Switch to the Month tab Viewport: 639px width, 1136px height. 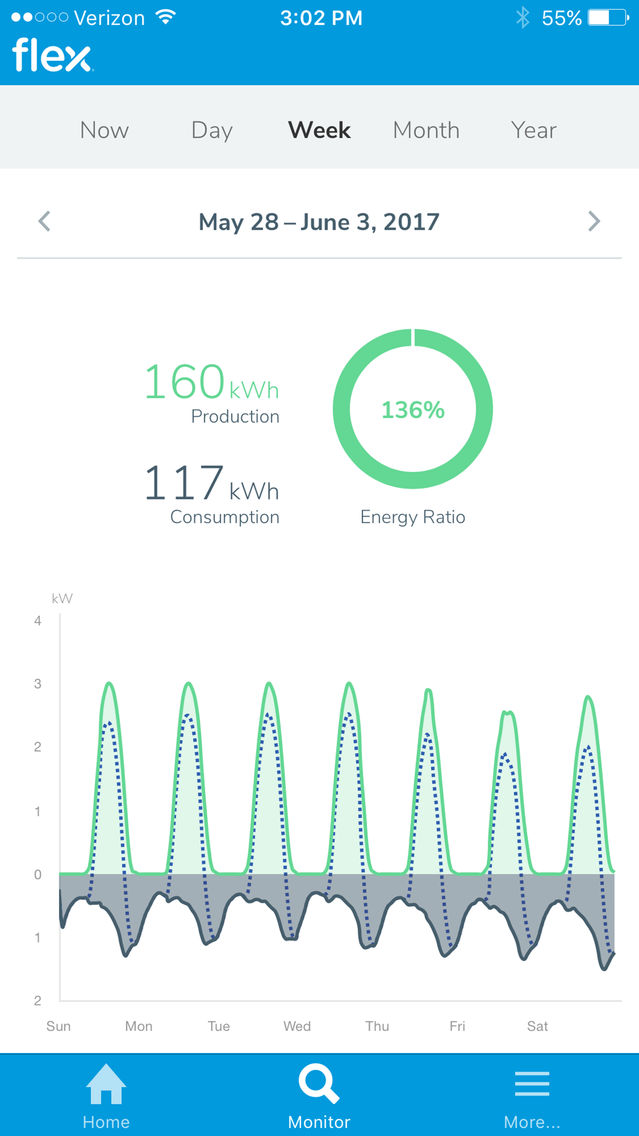point(426,130)
